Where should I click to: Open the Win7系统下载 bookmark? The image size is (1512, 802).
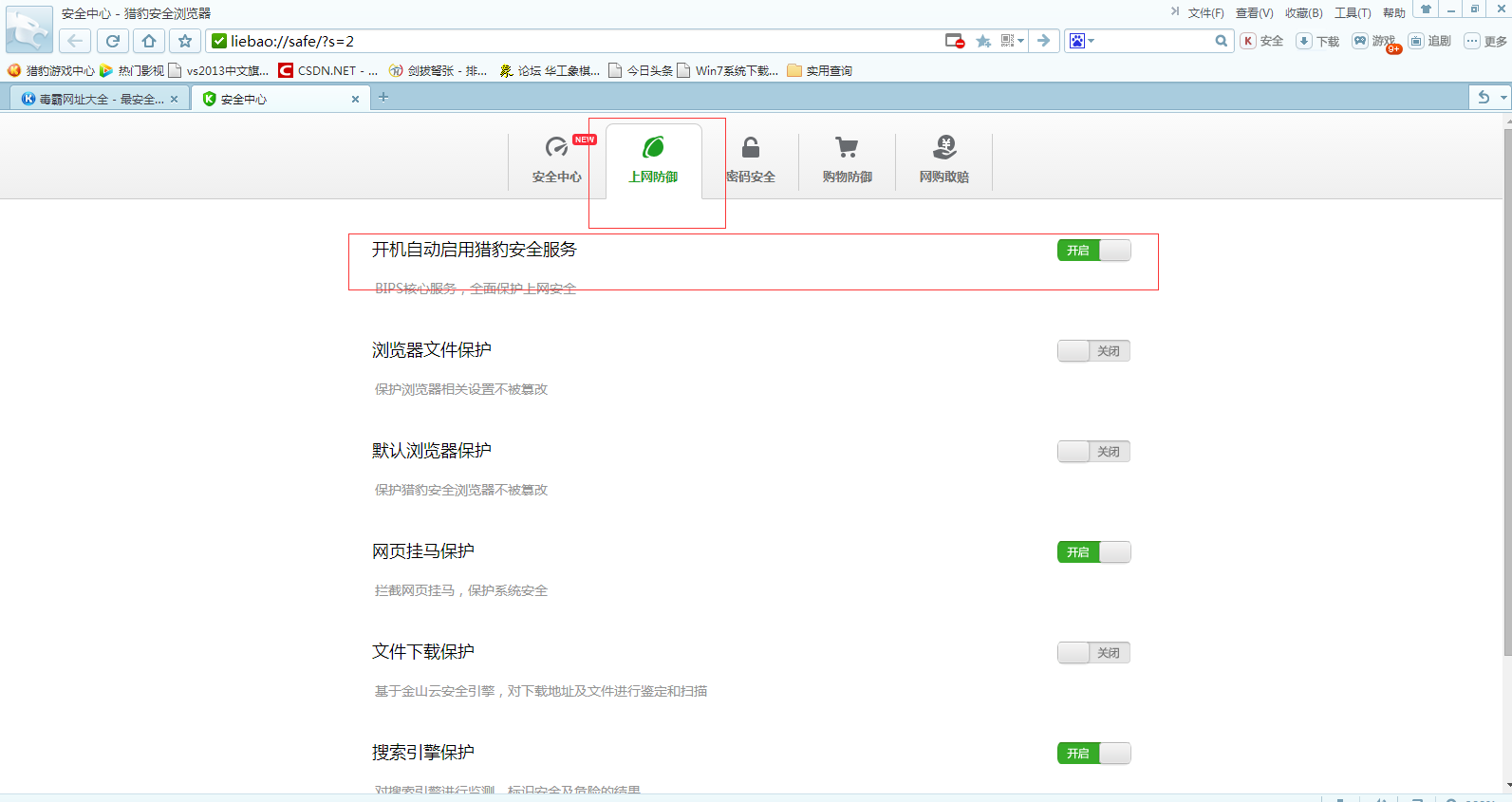click(728, 70)
